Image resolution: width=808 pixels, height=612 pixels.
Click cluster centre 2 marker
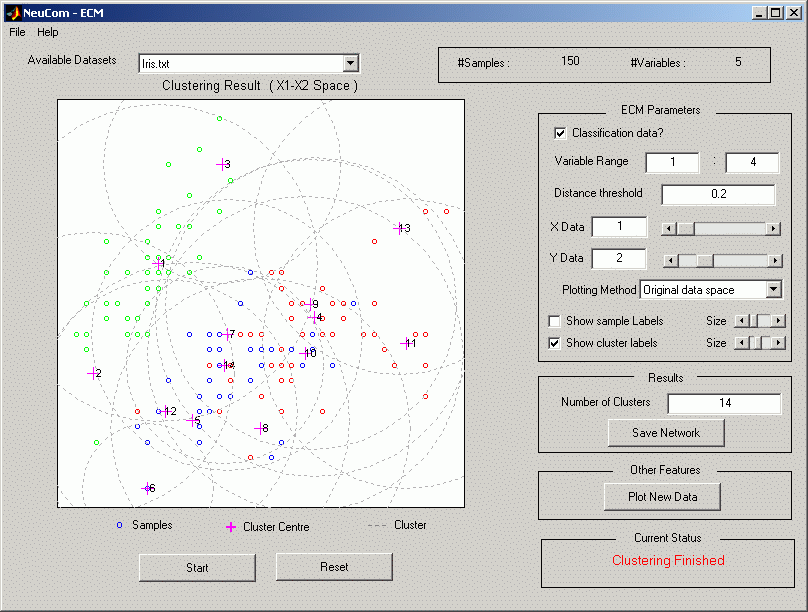[93, 373]
